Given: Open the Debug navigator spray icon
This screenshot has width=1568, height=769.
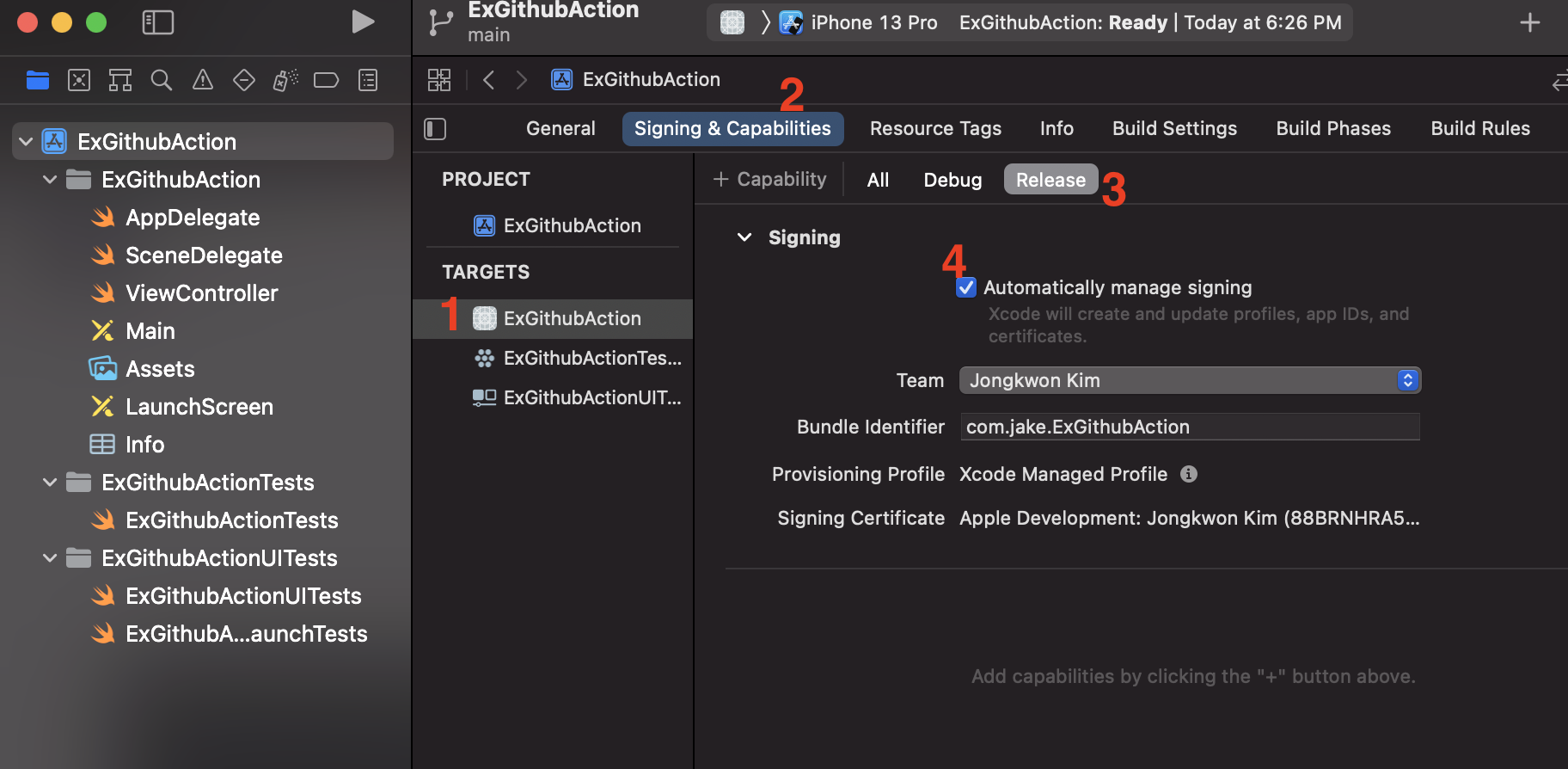Looking at the screenshot, I should click(285, 81).
